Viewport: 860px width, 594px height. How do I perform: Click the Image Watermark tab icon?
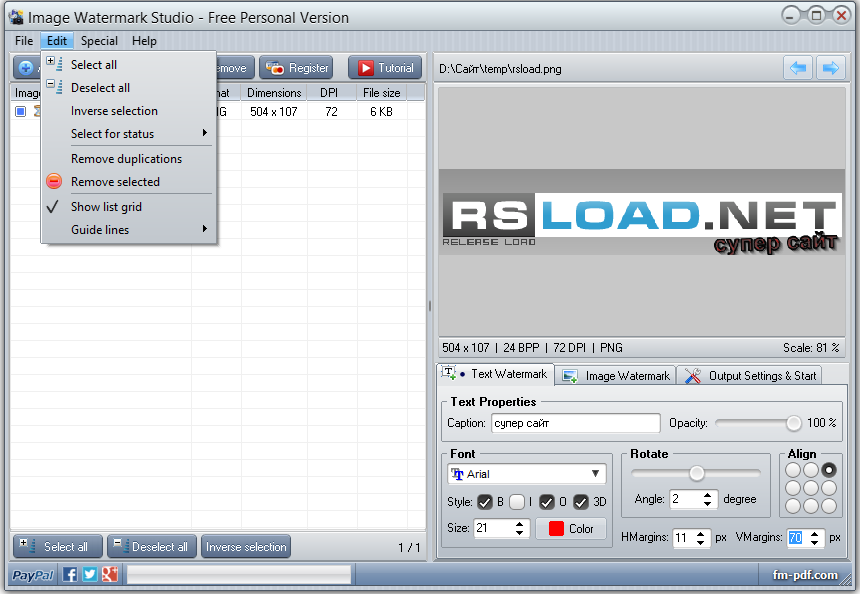coord(570,376)
